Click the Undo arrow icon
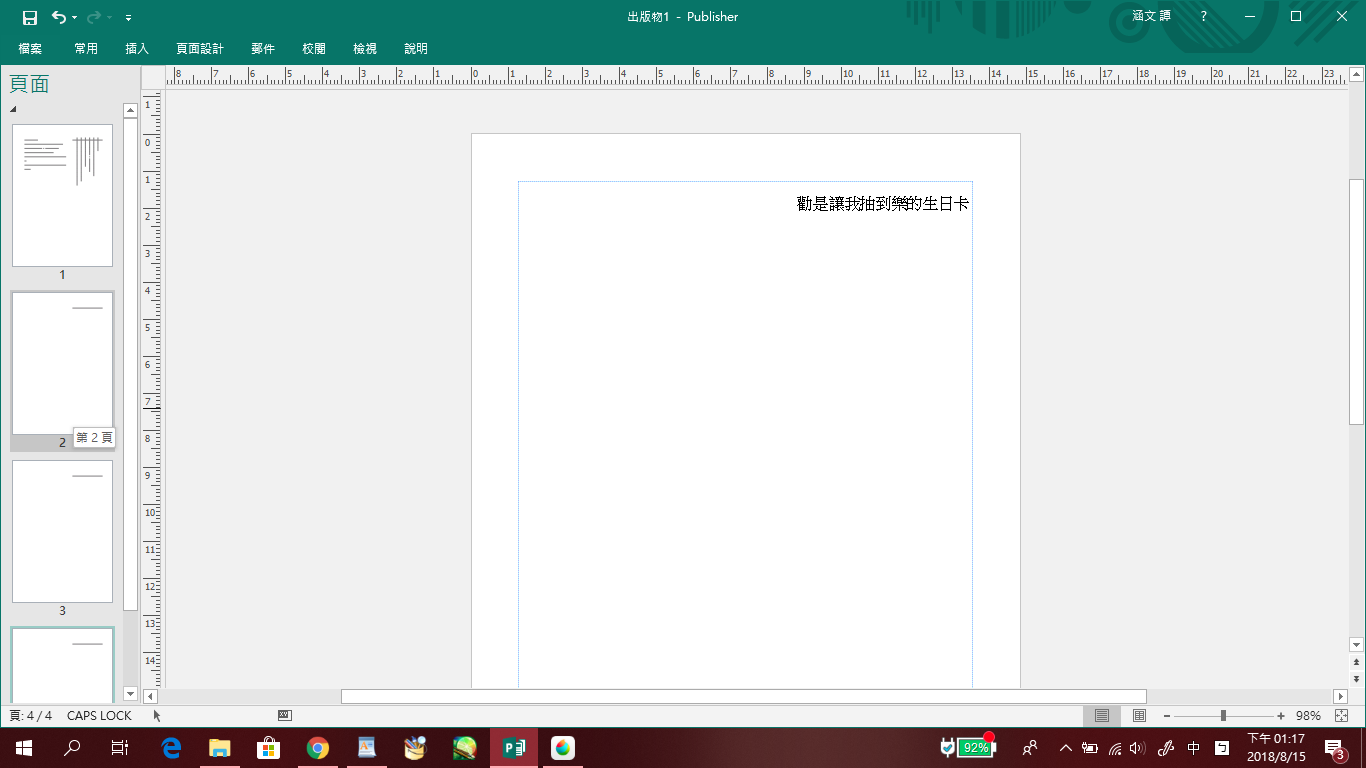The width and height of the screenshot is (1366, 768). (x=58, y=17)
